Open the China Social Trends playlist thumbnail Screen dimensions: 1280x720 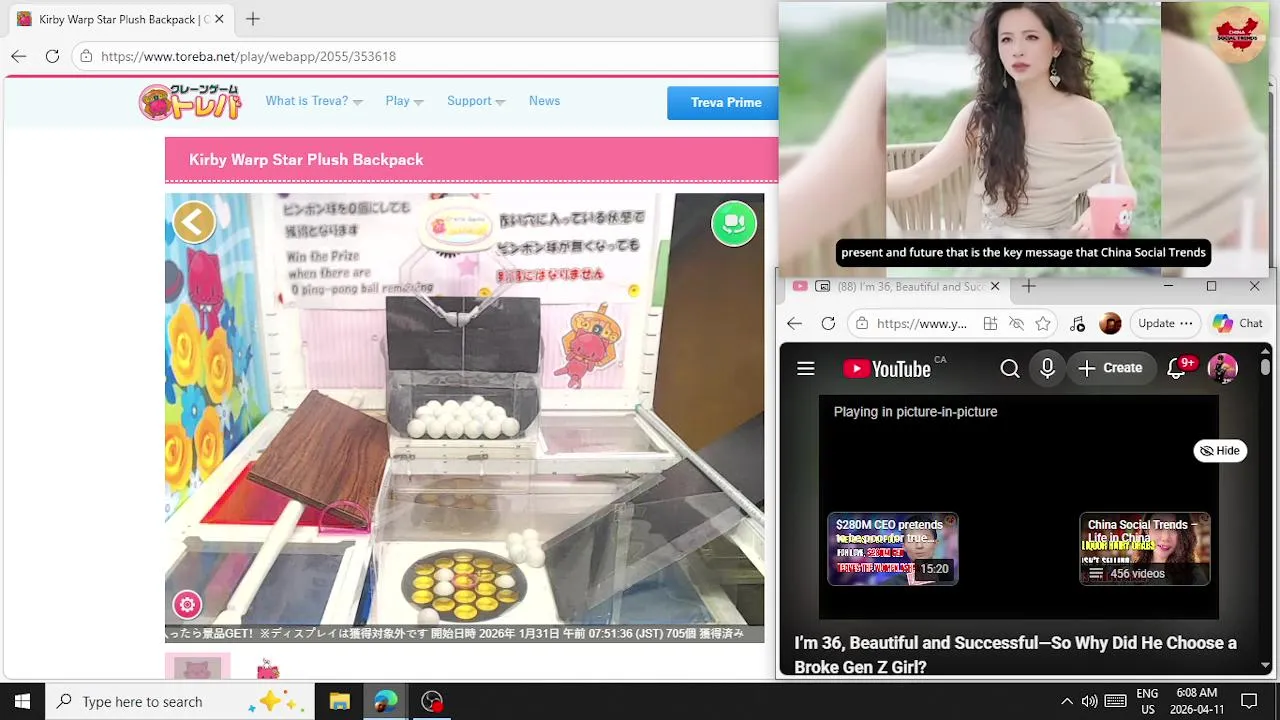[x=1145, y=549]
